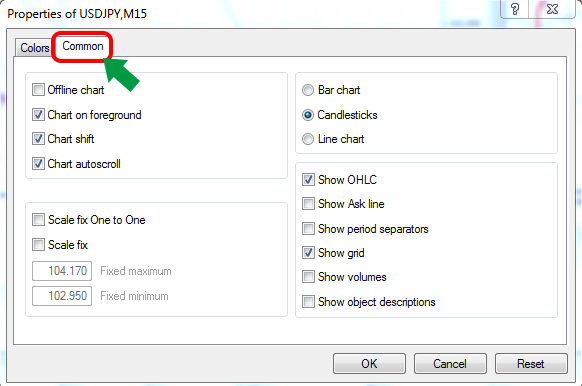Enable the Scale fix checkbox

[38, 245]
